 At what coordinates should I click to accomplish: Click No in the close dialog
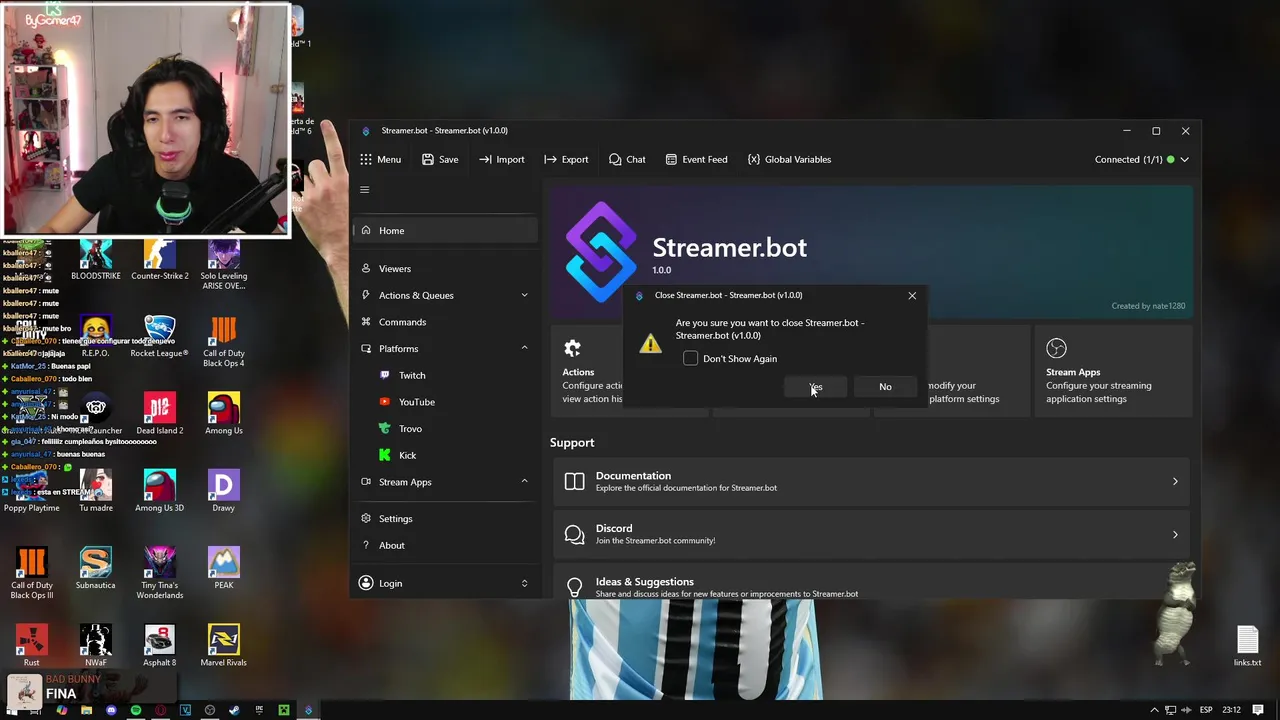tap(885, 387)
